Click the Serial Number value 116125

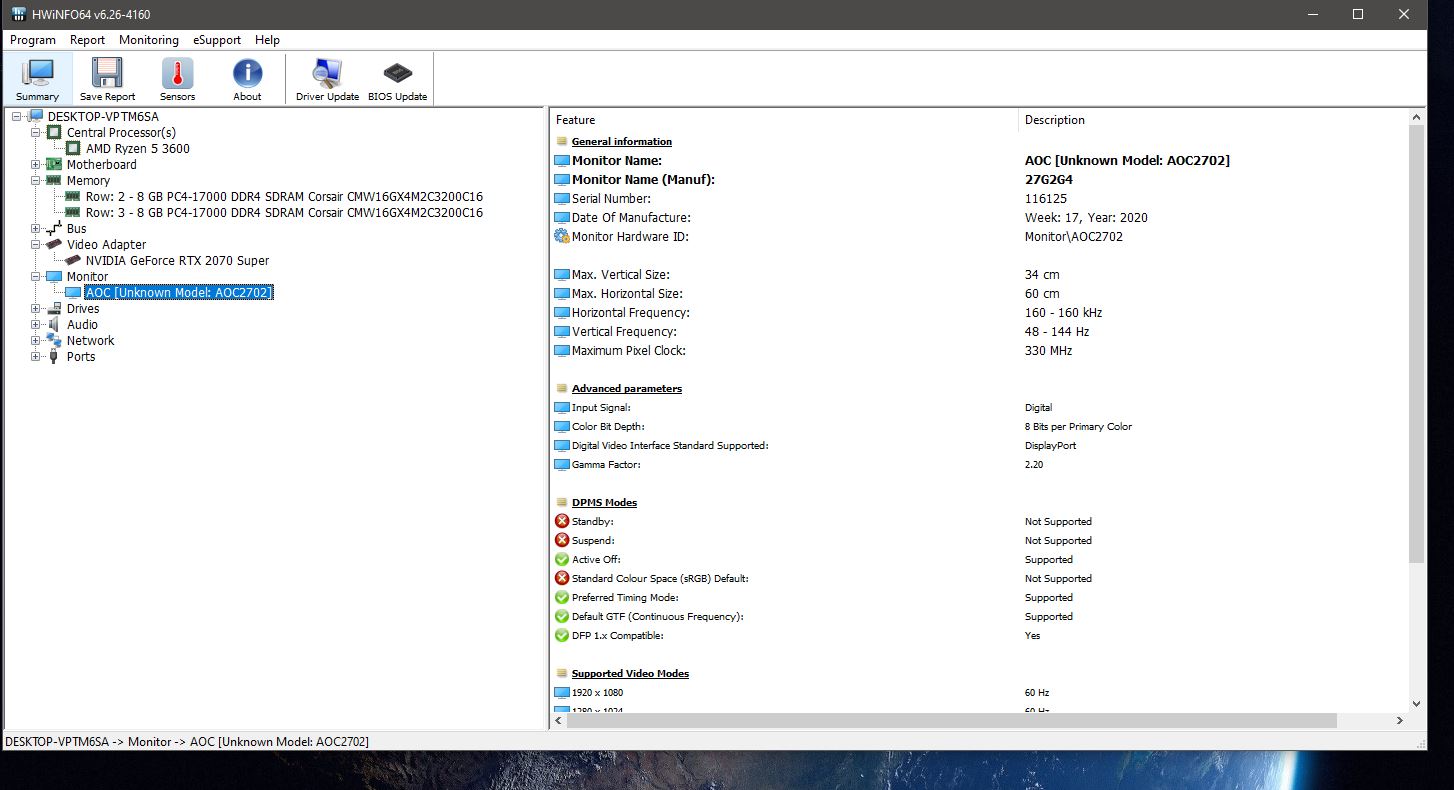(1045, 199)
